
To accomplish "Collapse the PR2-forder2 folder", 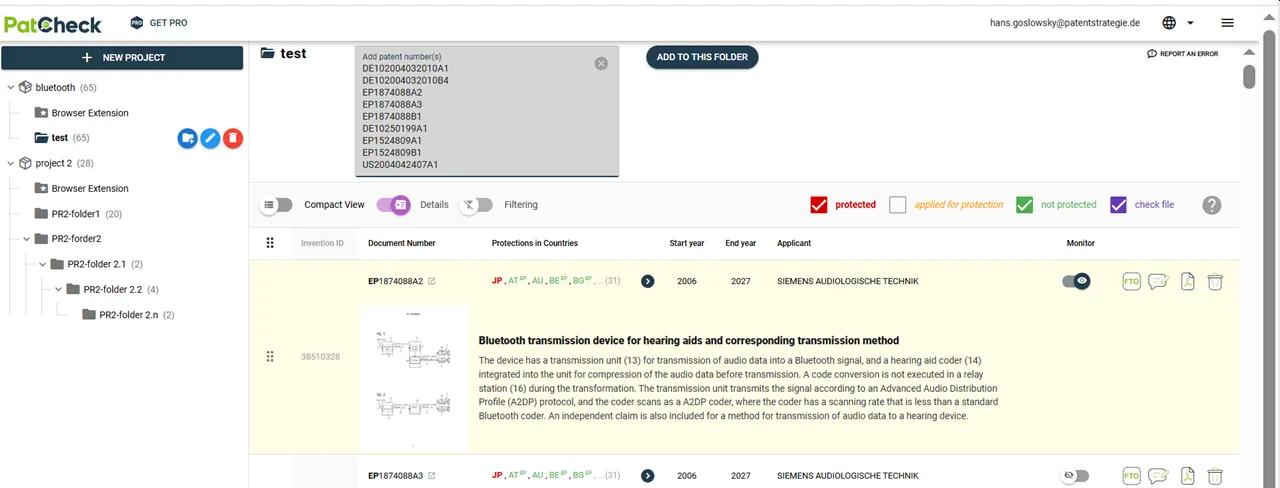I will pyautogui.click(x=27, y=239).
